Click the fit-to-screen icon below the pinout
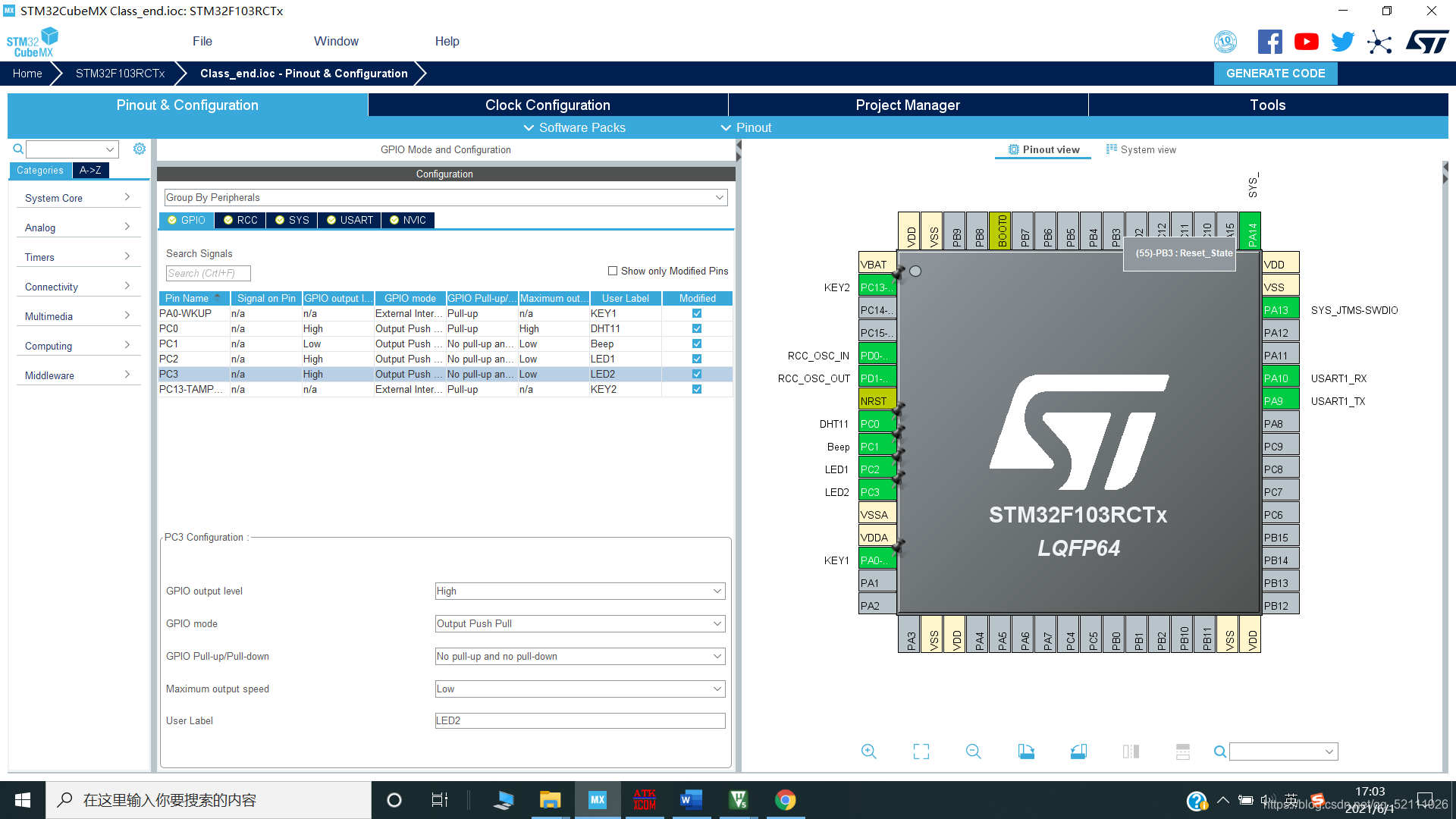1456x819 pixels. (921, 752)
